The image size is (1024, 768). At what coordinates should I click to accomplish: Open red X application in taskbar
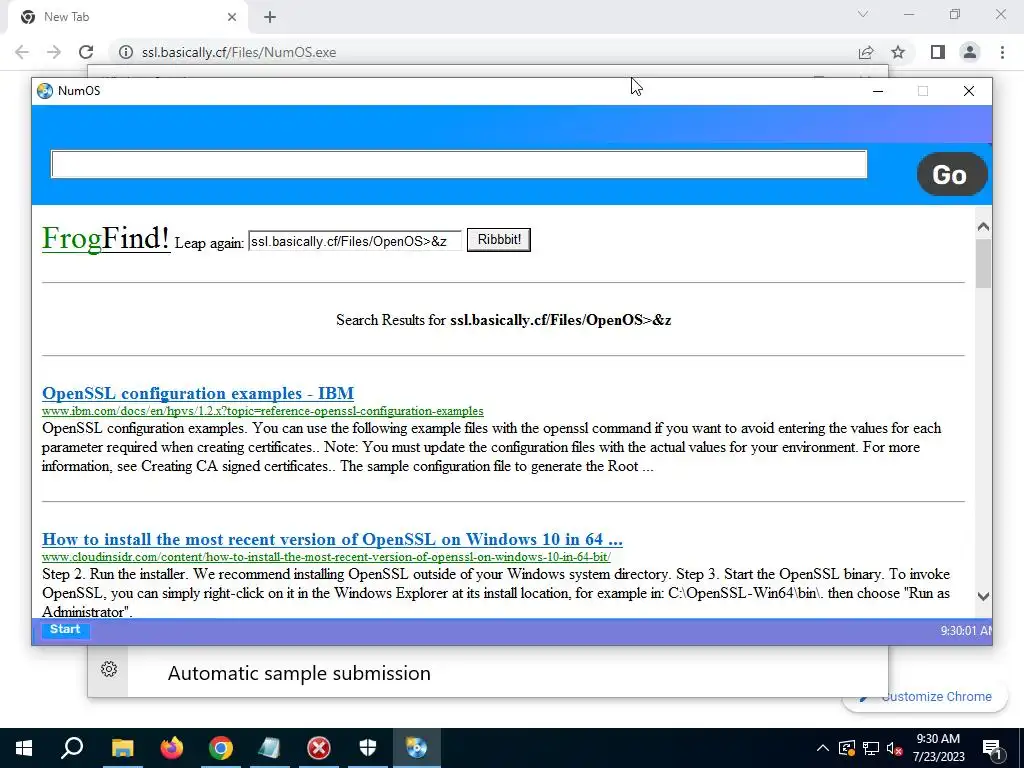319,748
